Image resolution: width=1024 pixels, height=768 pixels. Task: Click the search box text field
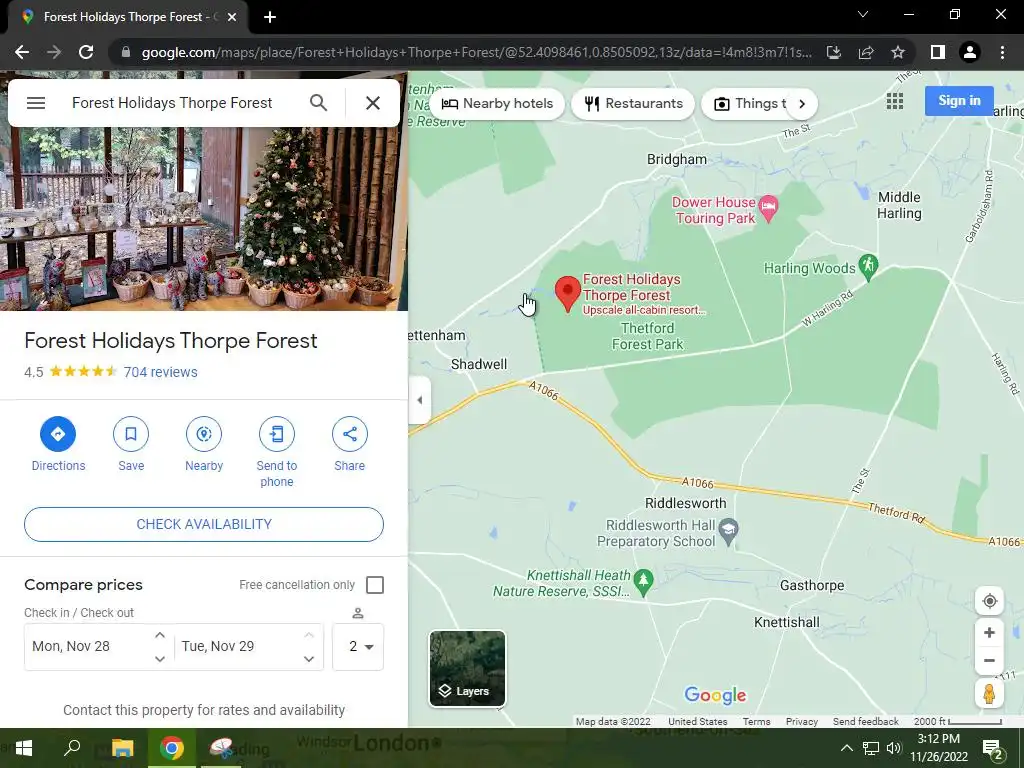pyautogui.click(x=172, y=103)
